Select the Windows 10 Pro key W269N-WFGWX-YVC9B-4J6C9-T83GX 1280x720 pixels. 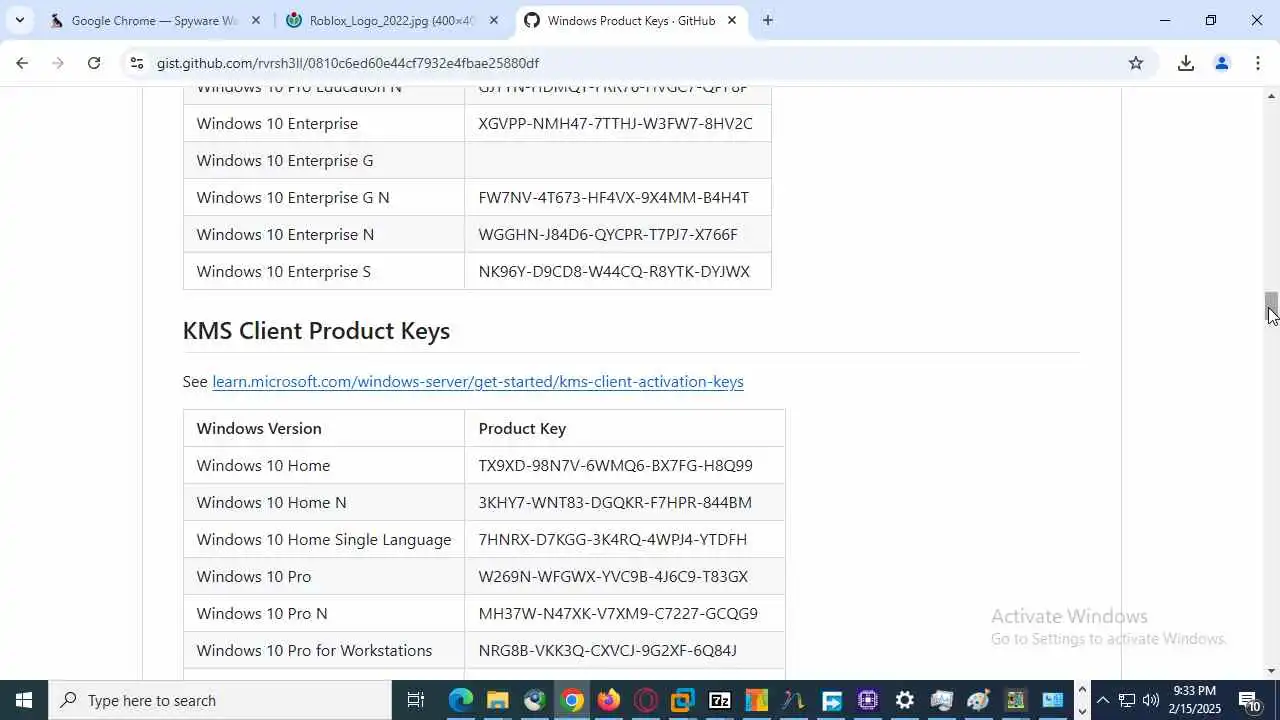[613, 576]
